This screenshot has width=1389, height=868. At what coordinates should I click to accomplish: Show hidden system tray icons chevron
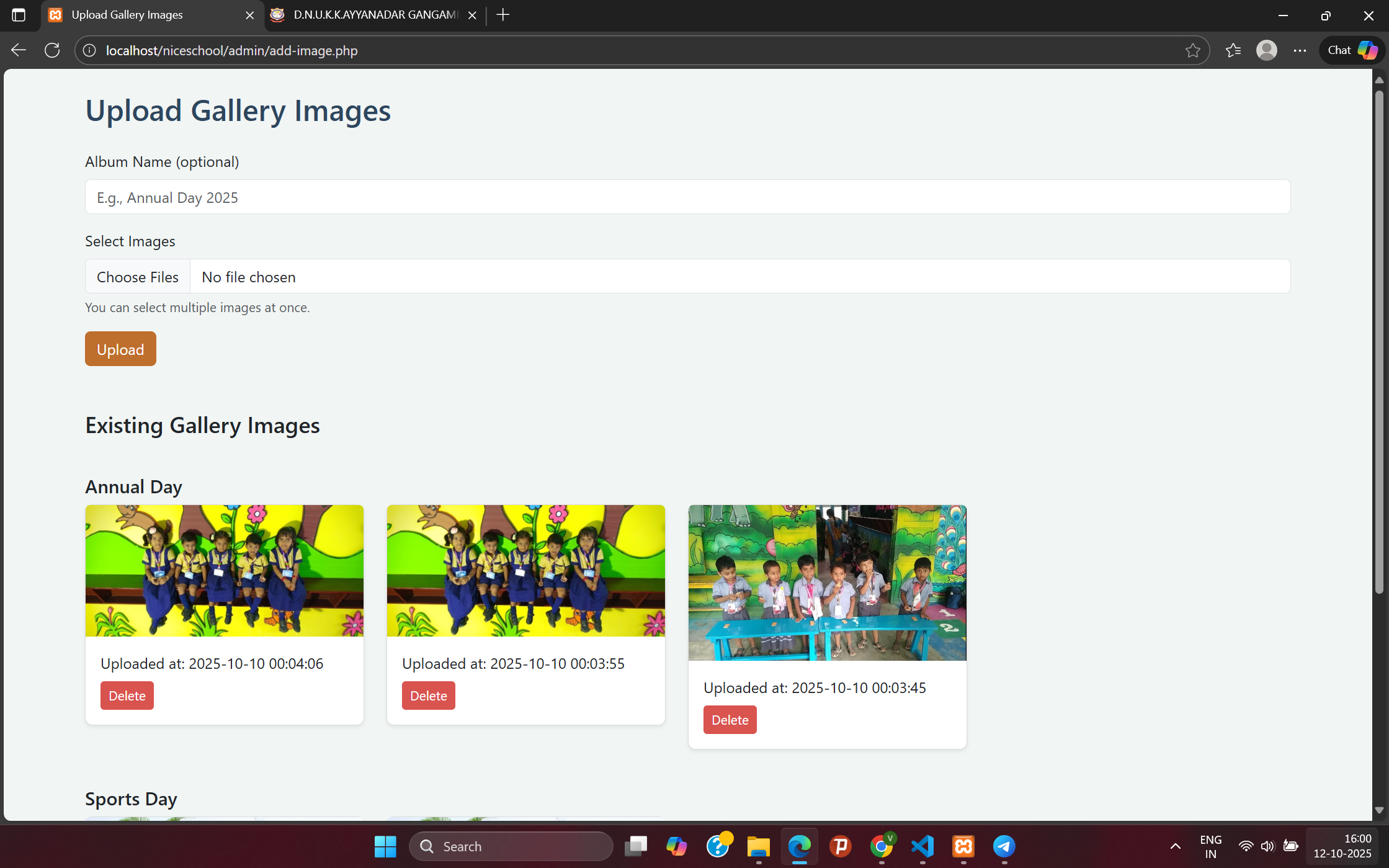coord(1175,846)
